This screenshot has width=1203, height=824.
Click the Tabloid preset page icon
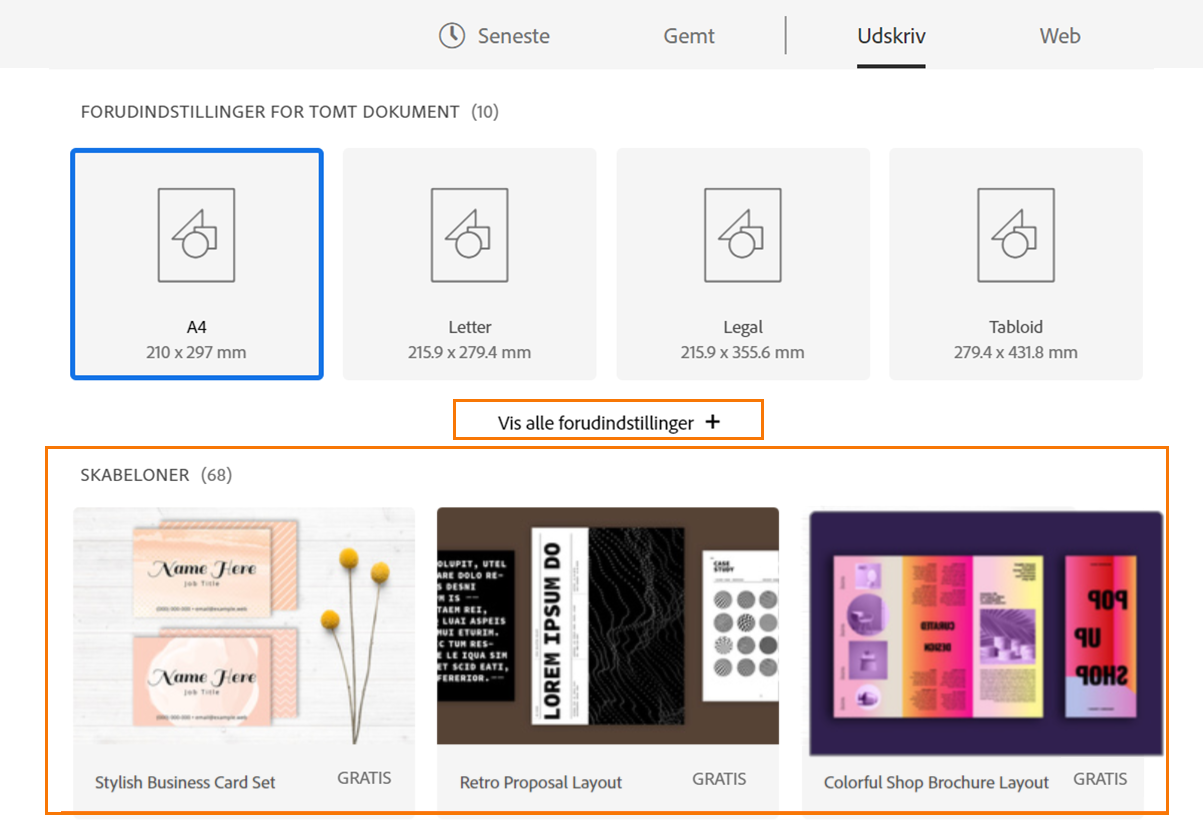tap(1016, 235)
